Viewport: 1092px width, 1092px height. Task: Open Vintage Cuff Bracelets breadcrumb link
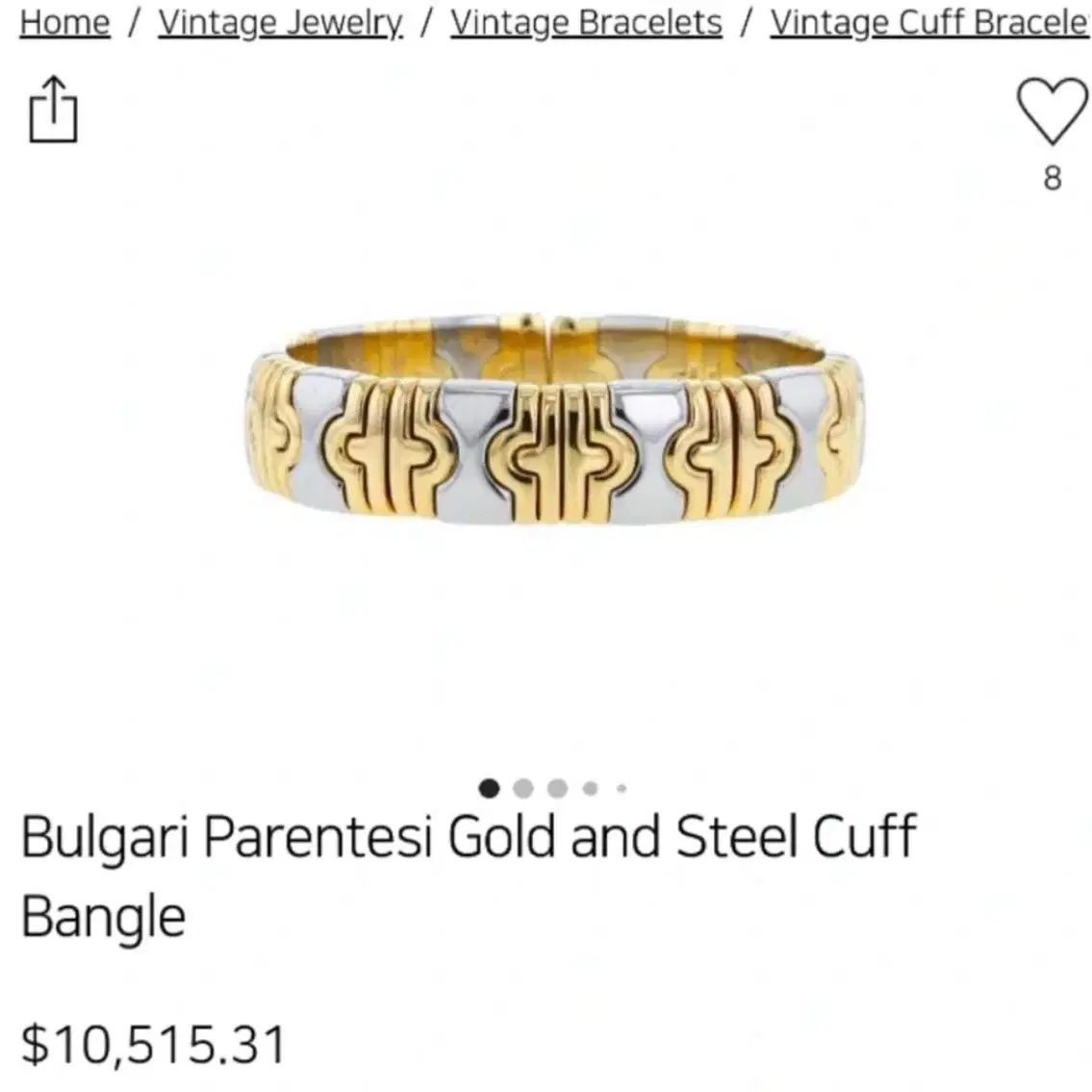click(x=930, y=23)
